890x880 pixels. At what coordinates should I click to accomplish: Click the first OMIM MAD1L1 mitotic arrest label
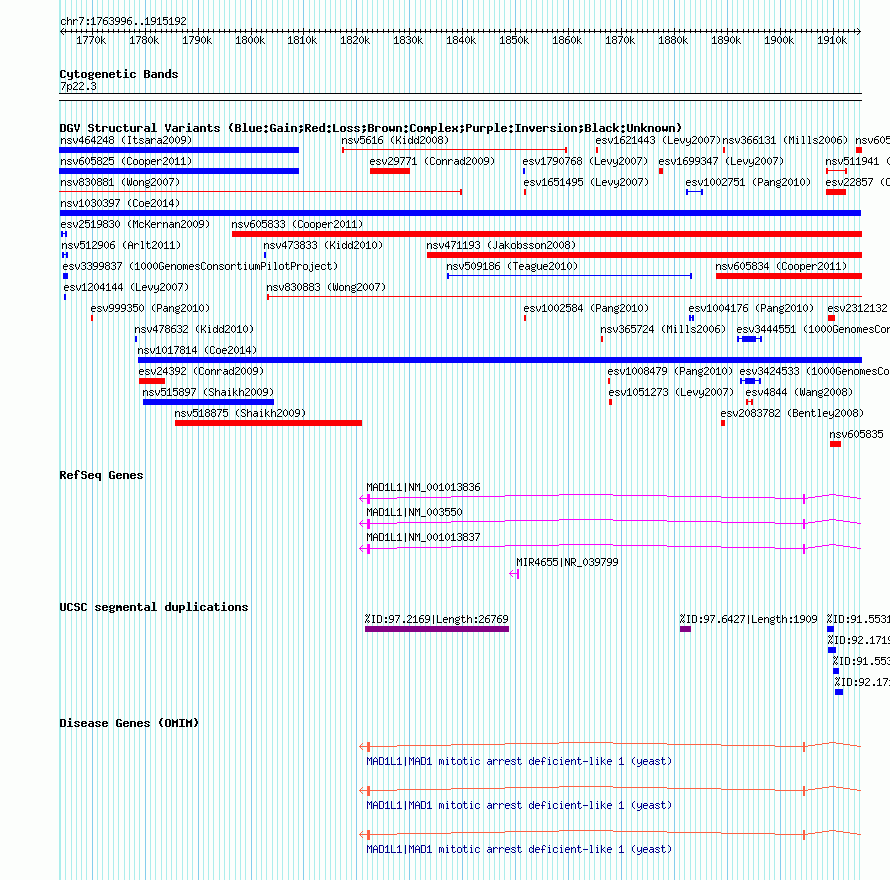pos(519,761)
